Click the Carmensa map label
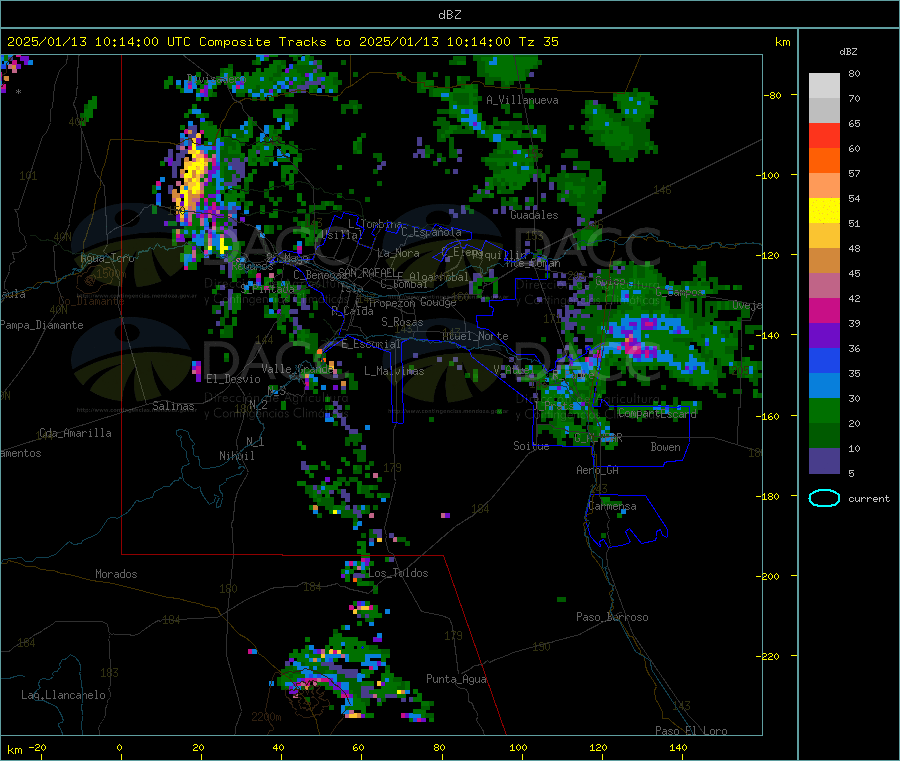 [x=612, y=507]
